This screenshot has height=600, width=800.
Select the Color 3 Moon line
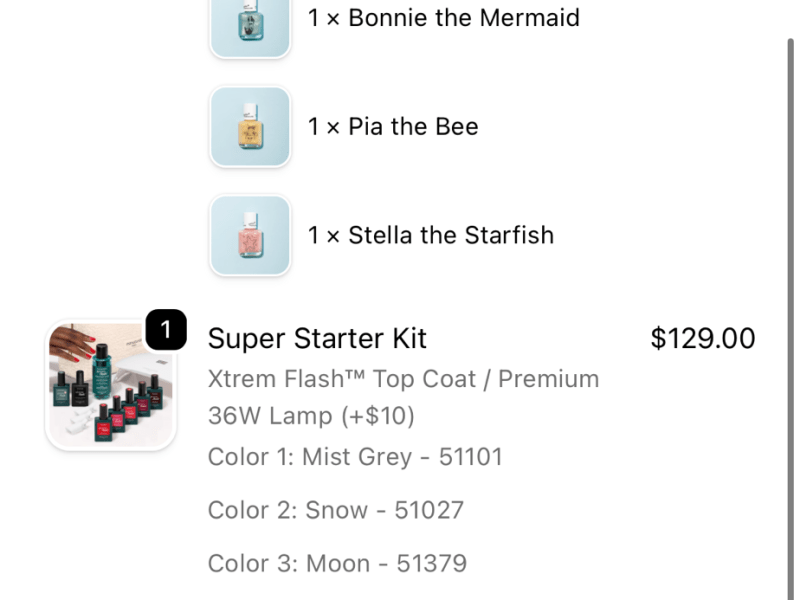(337, 563)
